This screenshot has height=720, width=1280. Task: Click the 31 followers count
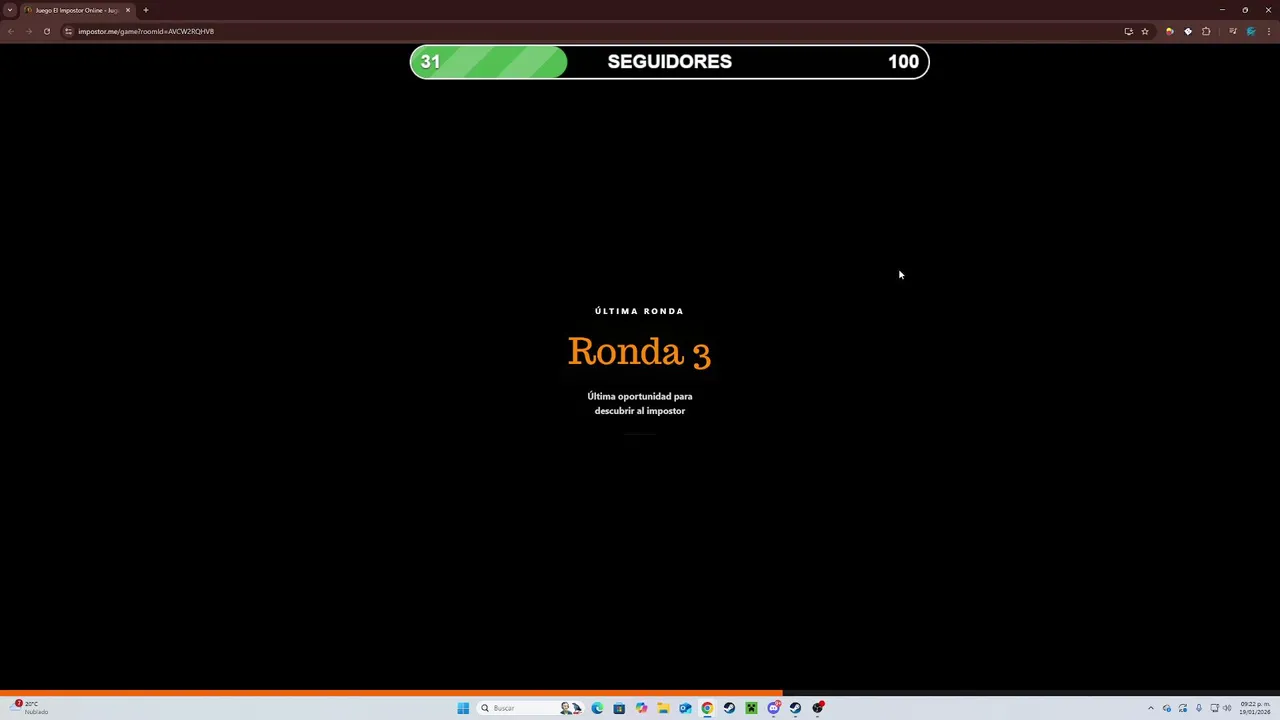point(430,62)
